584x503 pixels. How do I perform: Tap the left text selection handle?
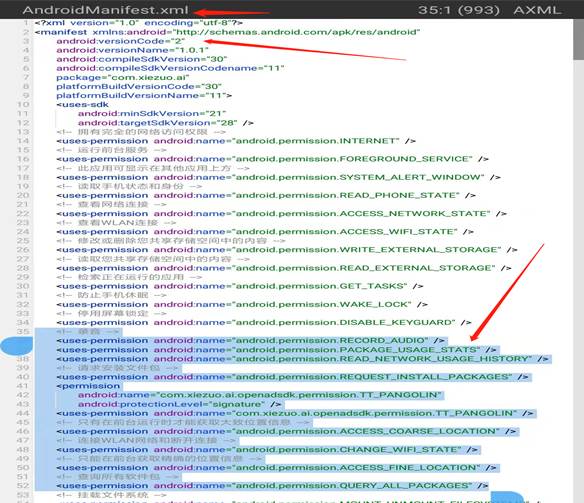17,346
